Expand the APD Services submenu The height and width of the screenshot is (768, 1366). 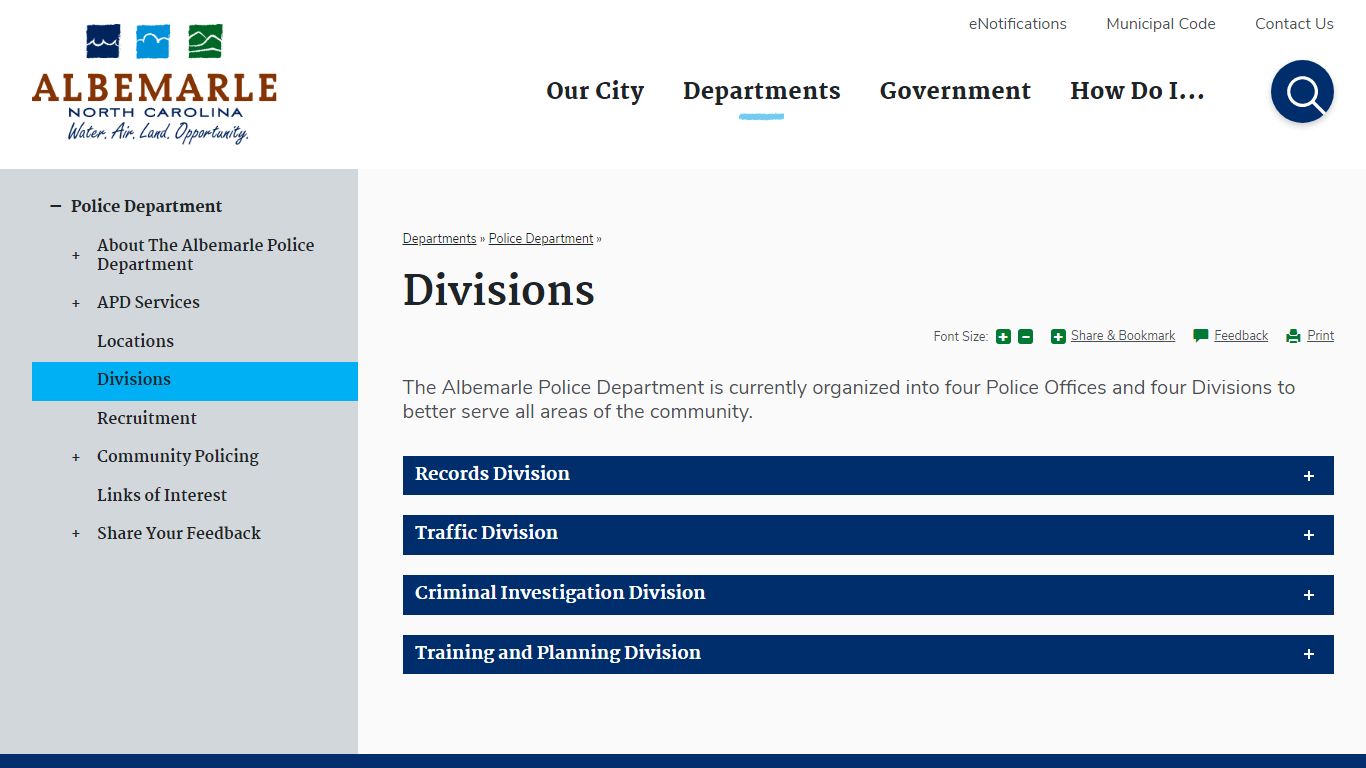(76, 303)
